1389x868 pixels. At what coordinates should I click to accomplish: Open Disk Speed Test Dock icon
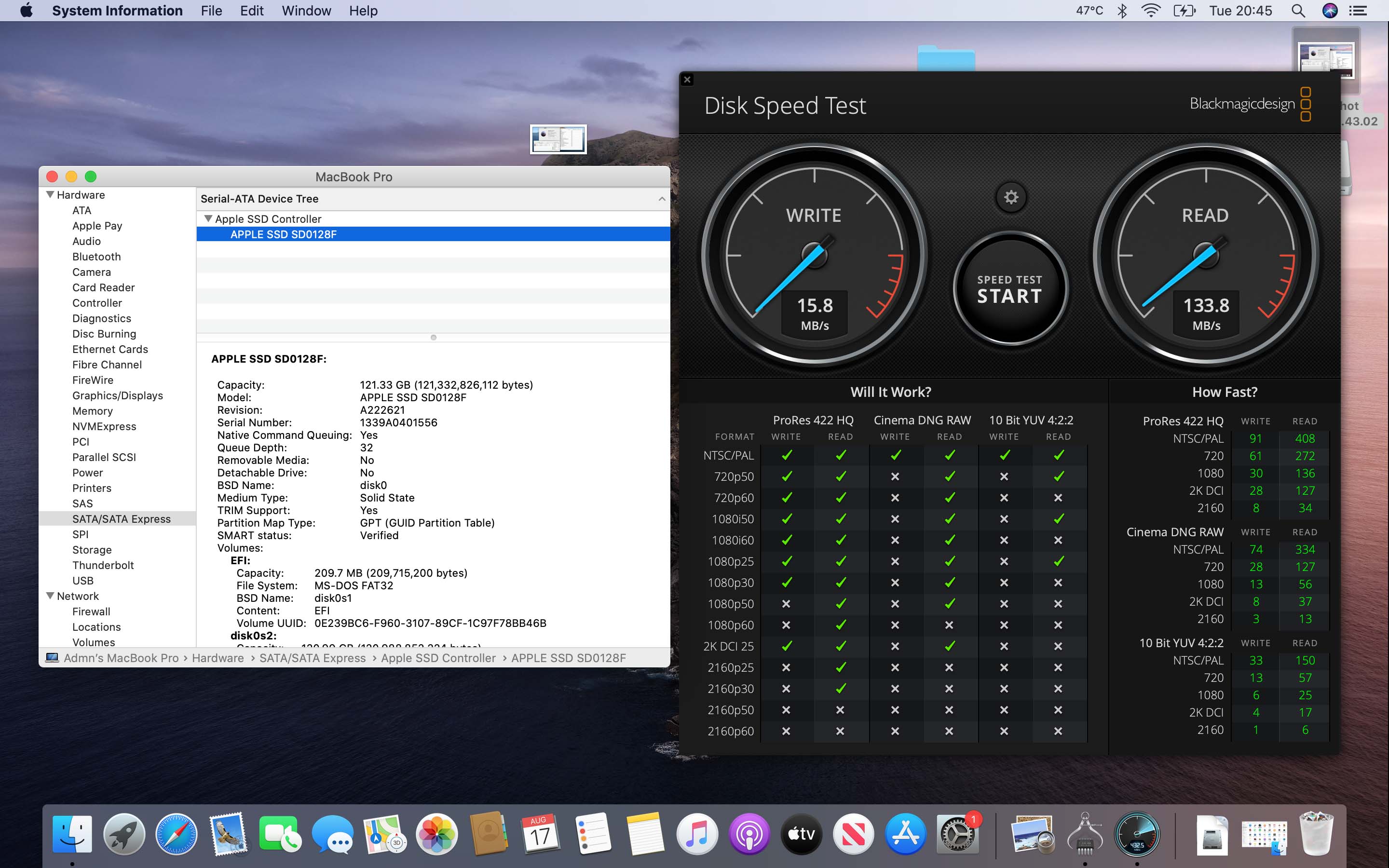click(1136, 834)
